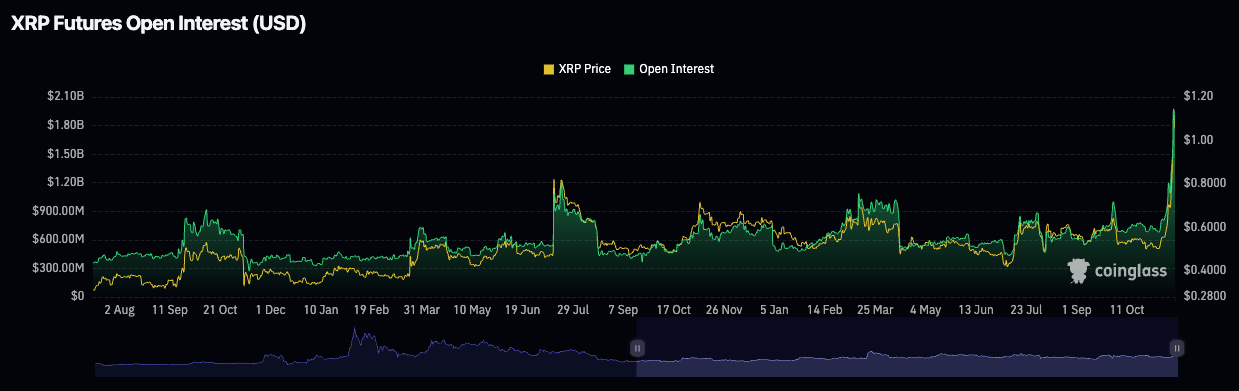Click the 13 Jun date label
Image resolution: width=1239 pixels, height=391 pixels.
click(x=977, y=311)
